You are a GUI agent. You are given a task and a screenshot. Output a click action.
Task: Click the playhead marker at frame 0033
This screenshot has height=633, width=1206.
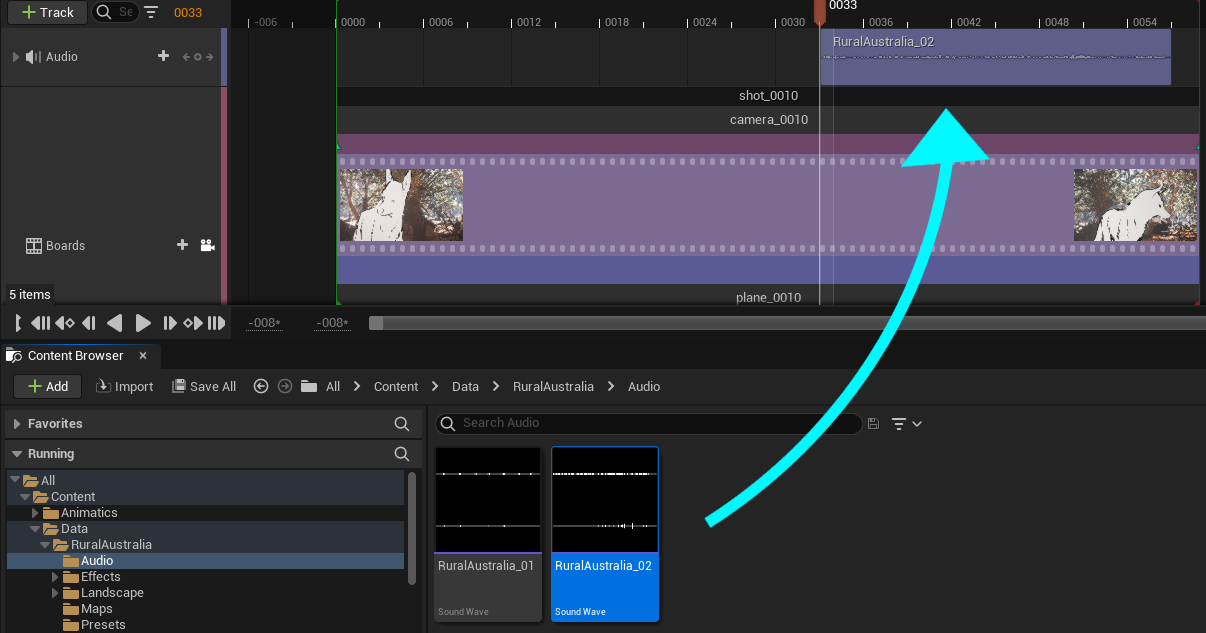pyautogui.click(x=820, y=12)
